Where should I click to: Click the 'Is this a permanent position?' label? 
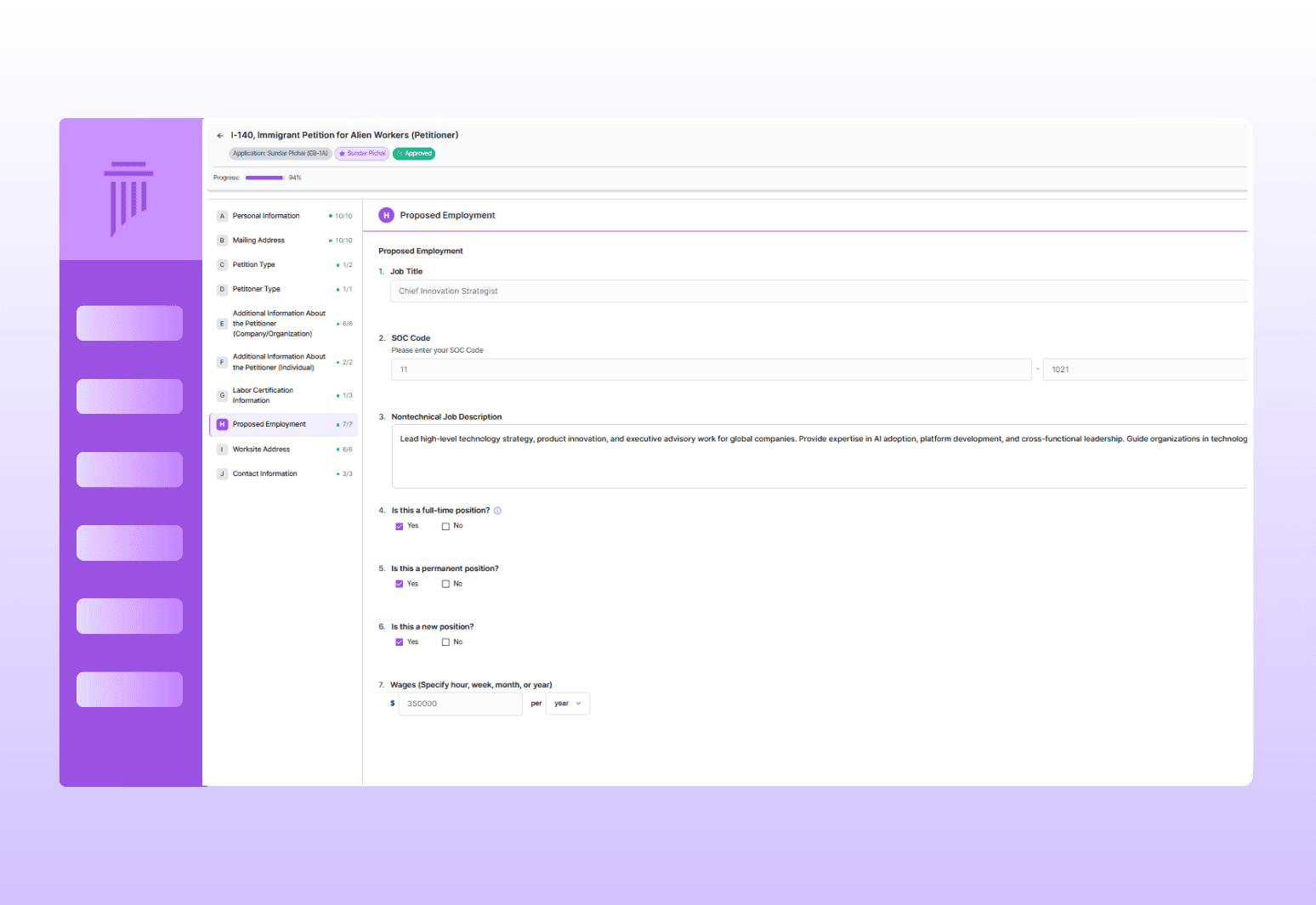click(445, 568)
